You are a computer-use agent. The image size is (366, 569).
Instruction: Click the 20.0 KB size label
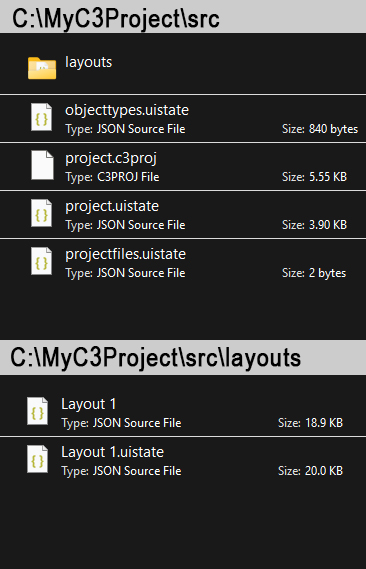[324, 471]
